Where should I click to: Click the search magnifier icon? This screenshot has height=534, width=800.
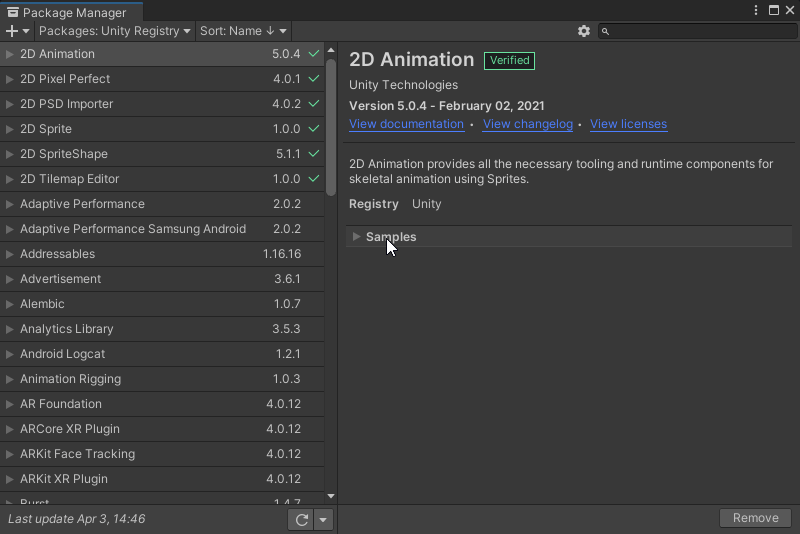[x=605, y=32]
